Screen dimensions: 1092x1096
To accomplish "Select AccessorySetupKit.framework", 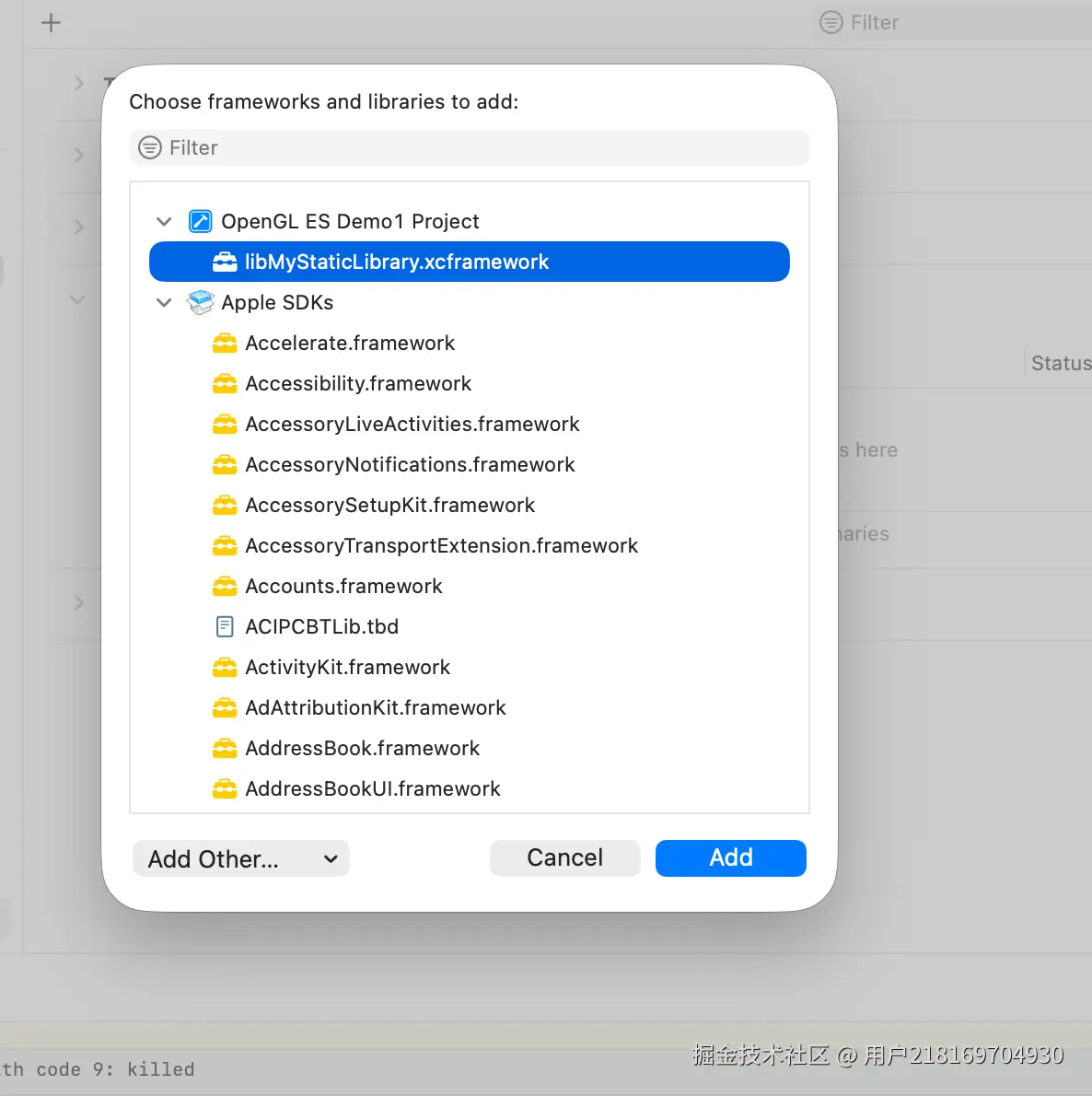I will (469, 506).
